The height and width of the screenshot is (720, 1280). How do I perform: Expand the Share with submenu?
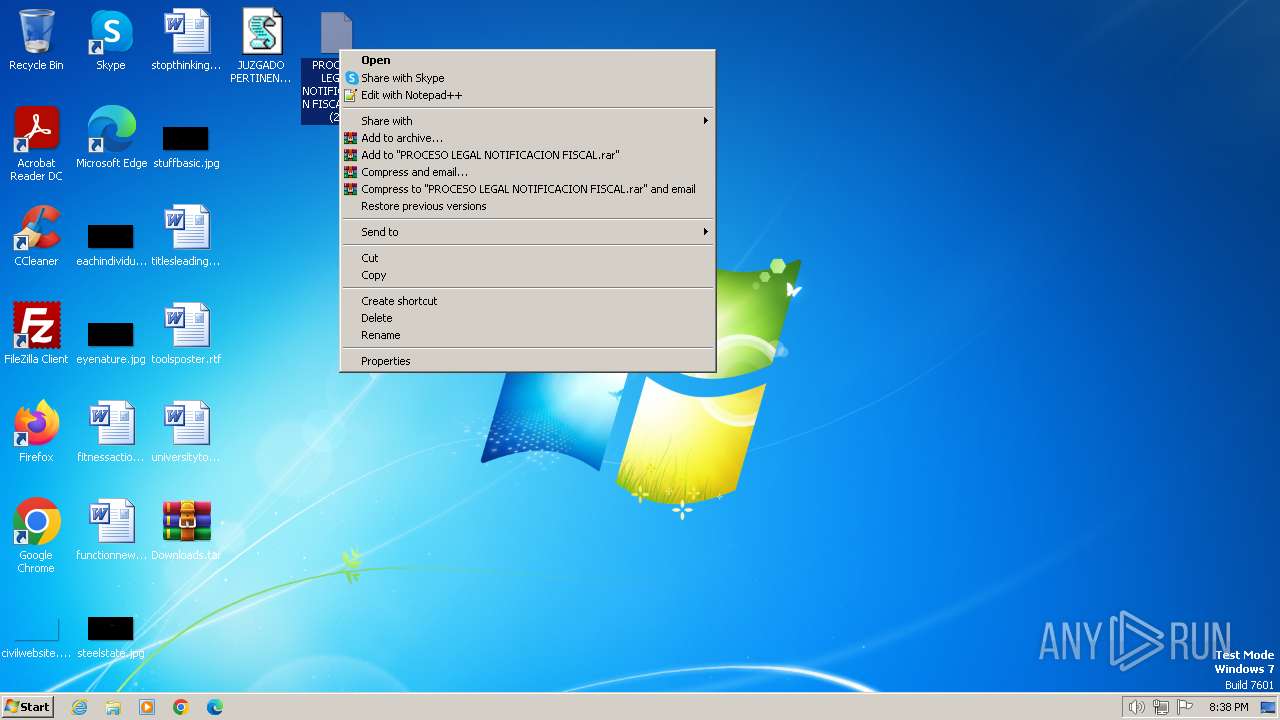[528, 121]
